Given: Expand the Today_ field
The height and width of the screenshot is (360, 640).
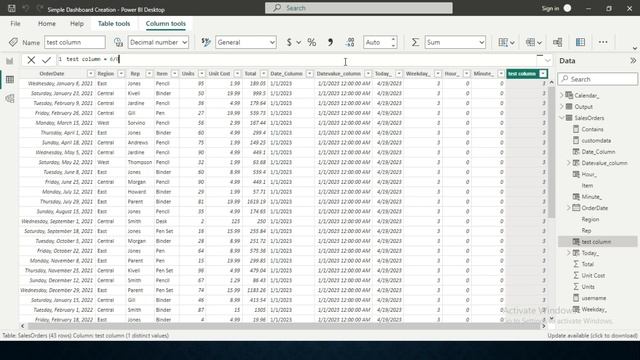Looking at the screenshot, I should pyautogui.click(x=569, y=253).
